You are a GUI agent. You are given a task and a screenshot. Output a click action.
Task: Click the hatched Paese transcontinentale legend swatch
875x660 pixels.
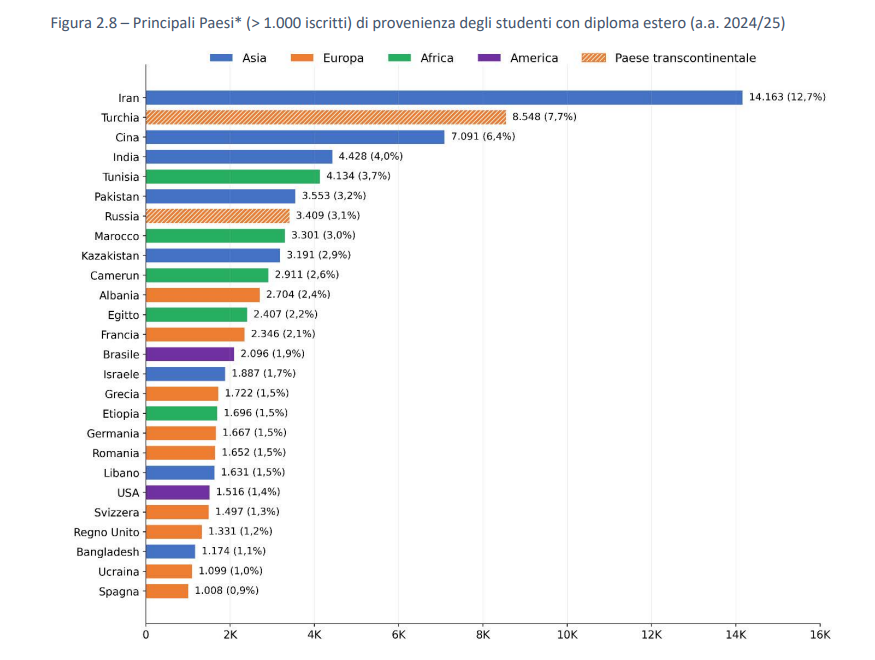(x=594, y=58)
